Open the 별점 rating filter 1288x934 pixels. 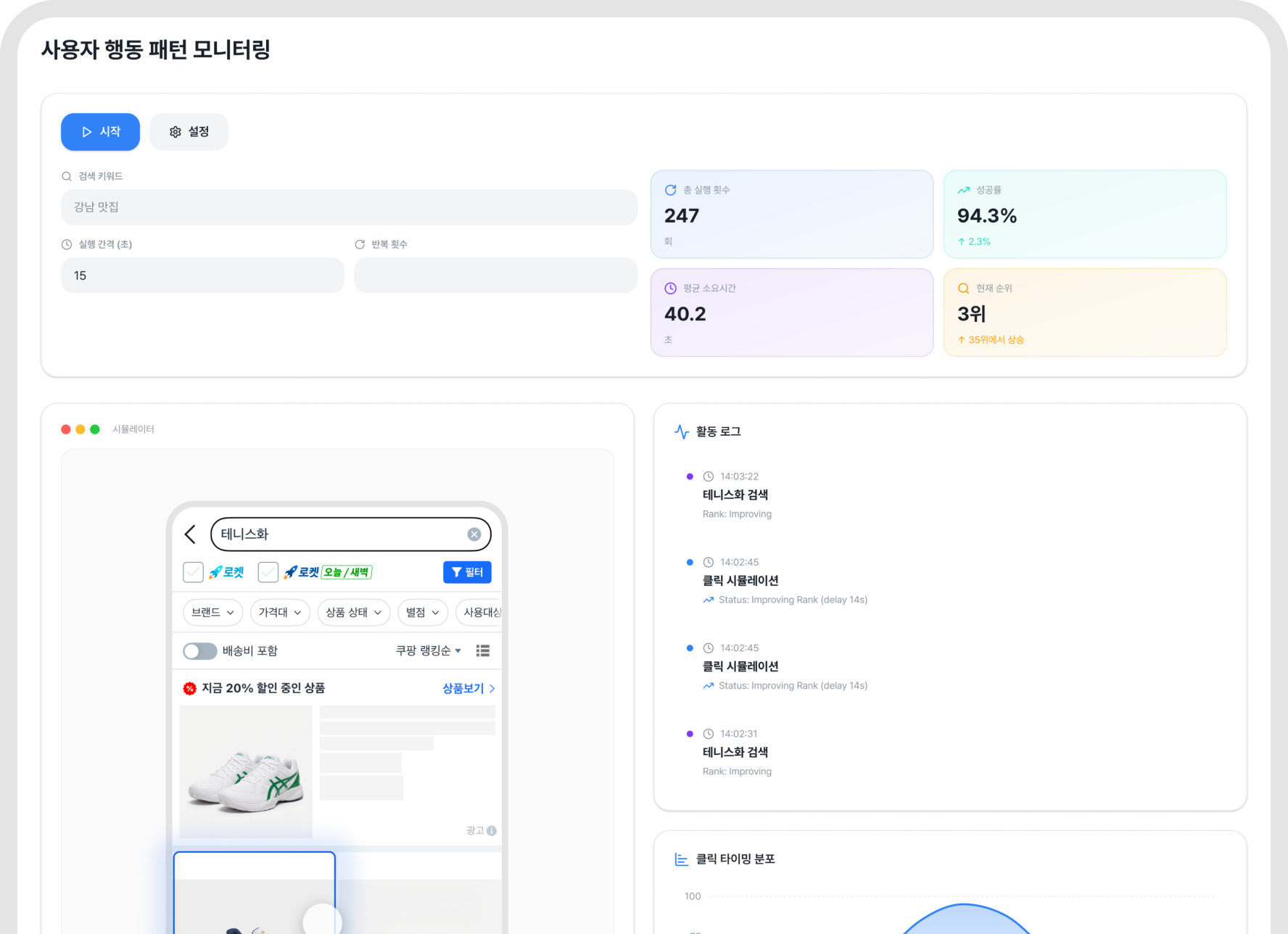[x=422, y=613]
